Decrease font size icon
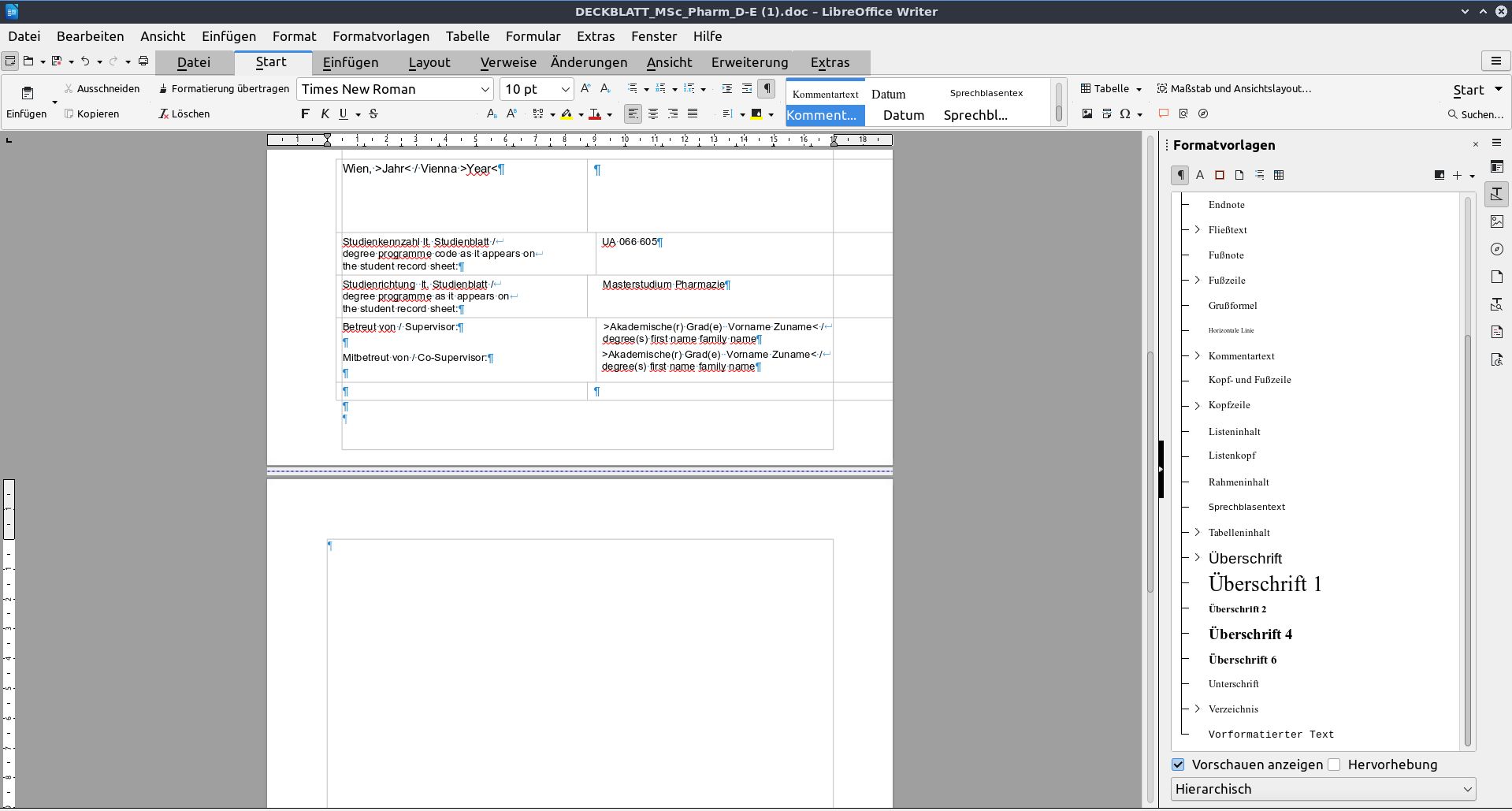 click(605, 89)
